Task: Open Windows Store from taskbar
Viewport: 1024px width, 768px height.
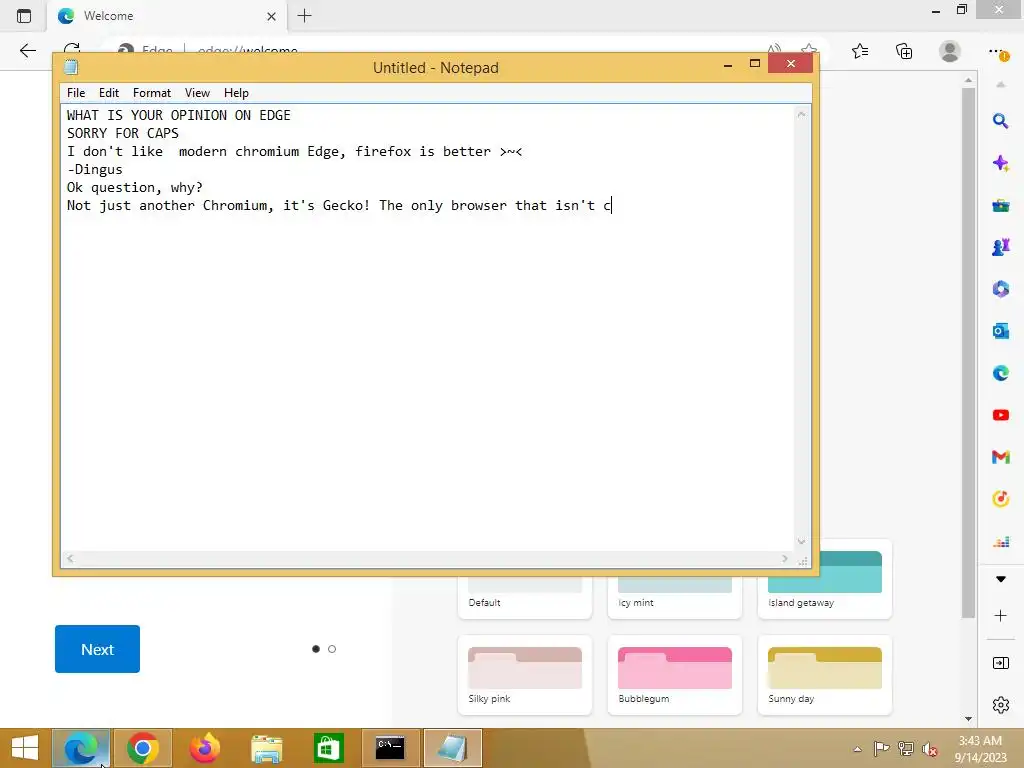Action: click(x=328, y=748)
